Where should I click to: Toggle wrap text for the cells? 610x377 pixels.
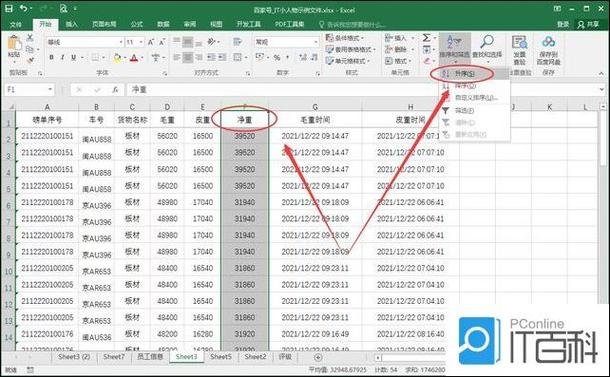click(237, 42)
